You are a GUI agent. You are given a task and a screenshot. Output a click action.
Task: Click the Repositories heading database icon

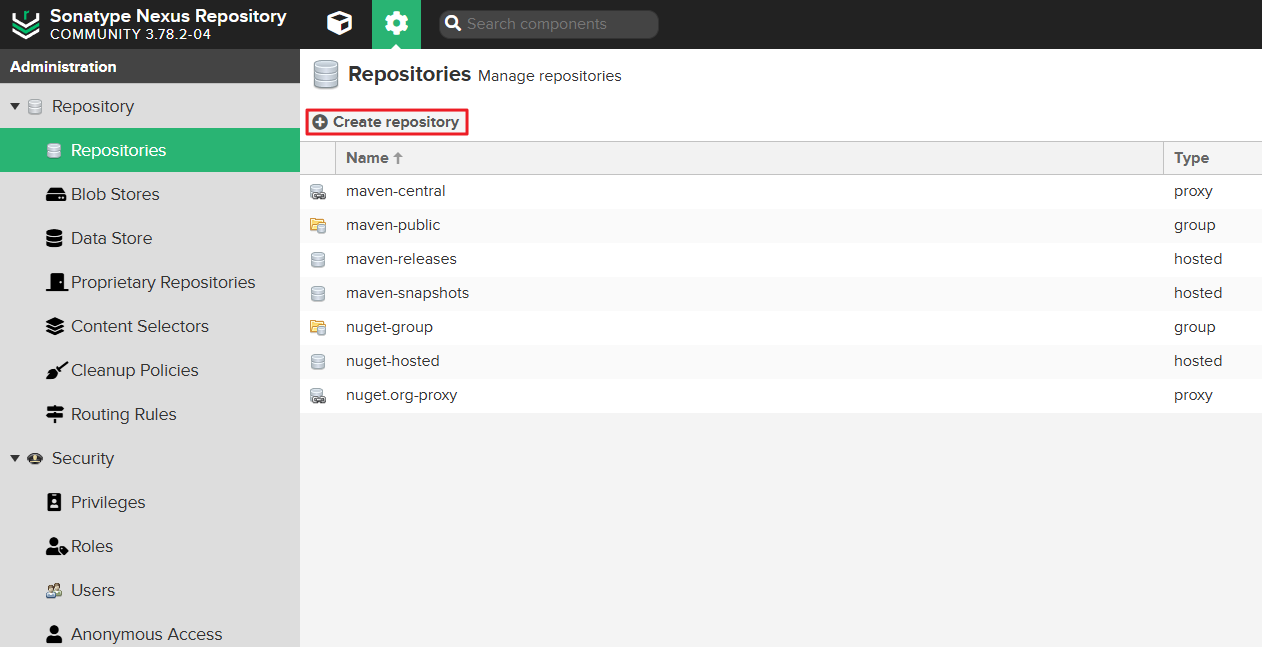tap(326, 75)
